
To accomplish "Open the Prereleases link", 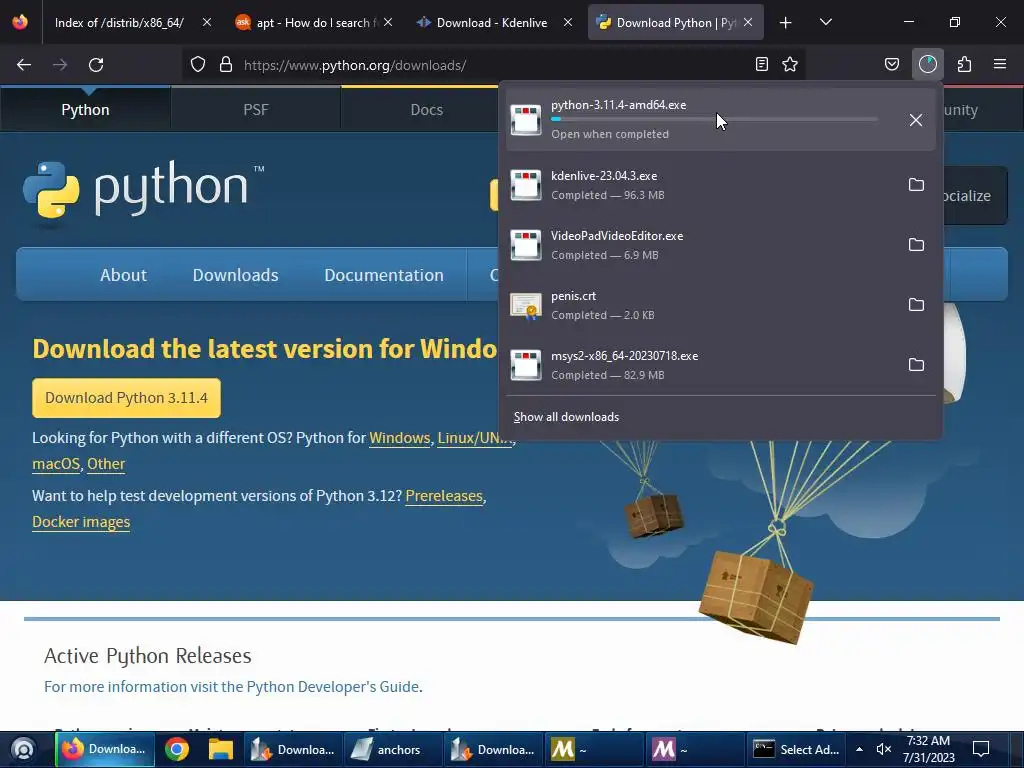I will [x=444, y=496].
